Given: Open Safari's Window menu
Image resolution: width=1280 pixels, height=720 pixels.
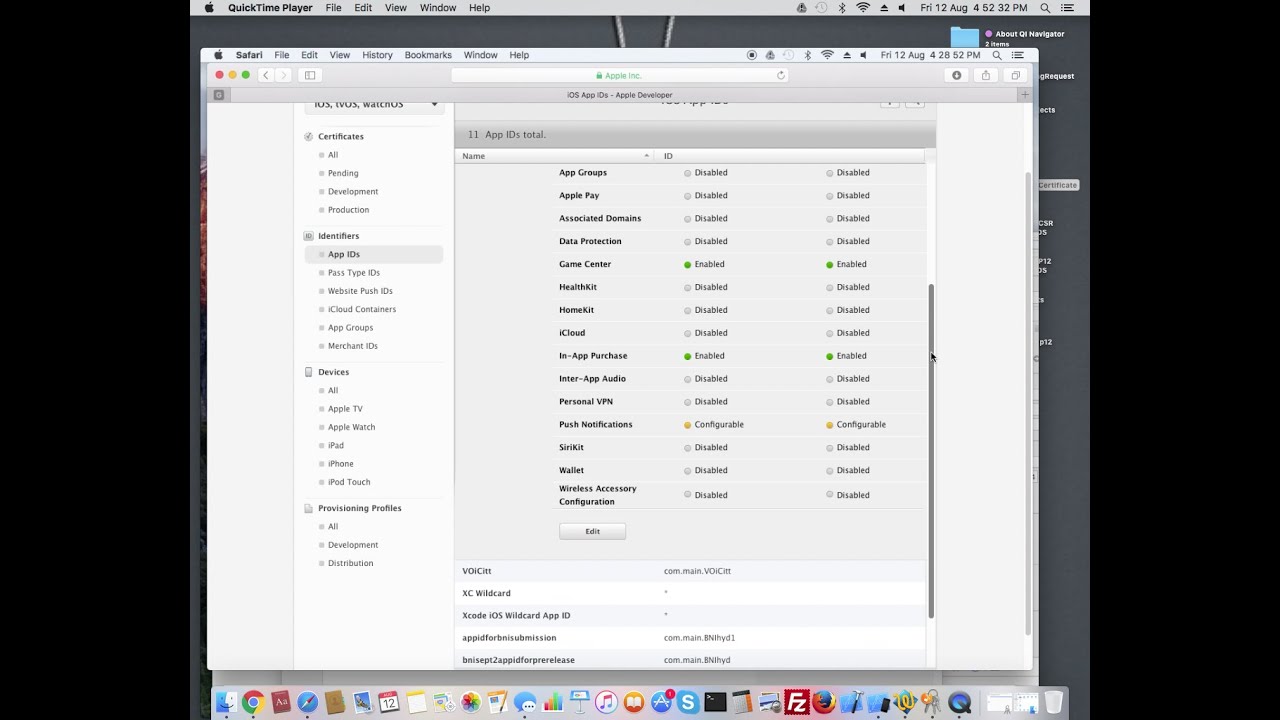Looking at the screenshot, I should coord(480,55).
